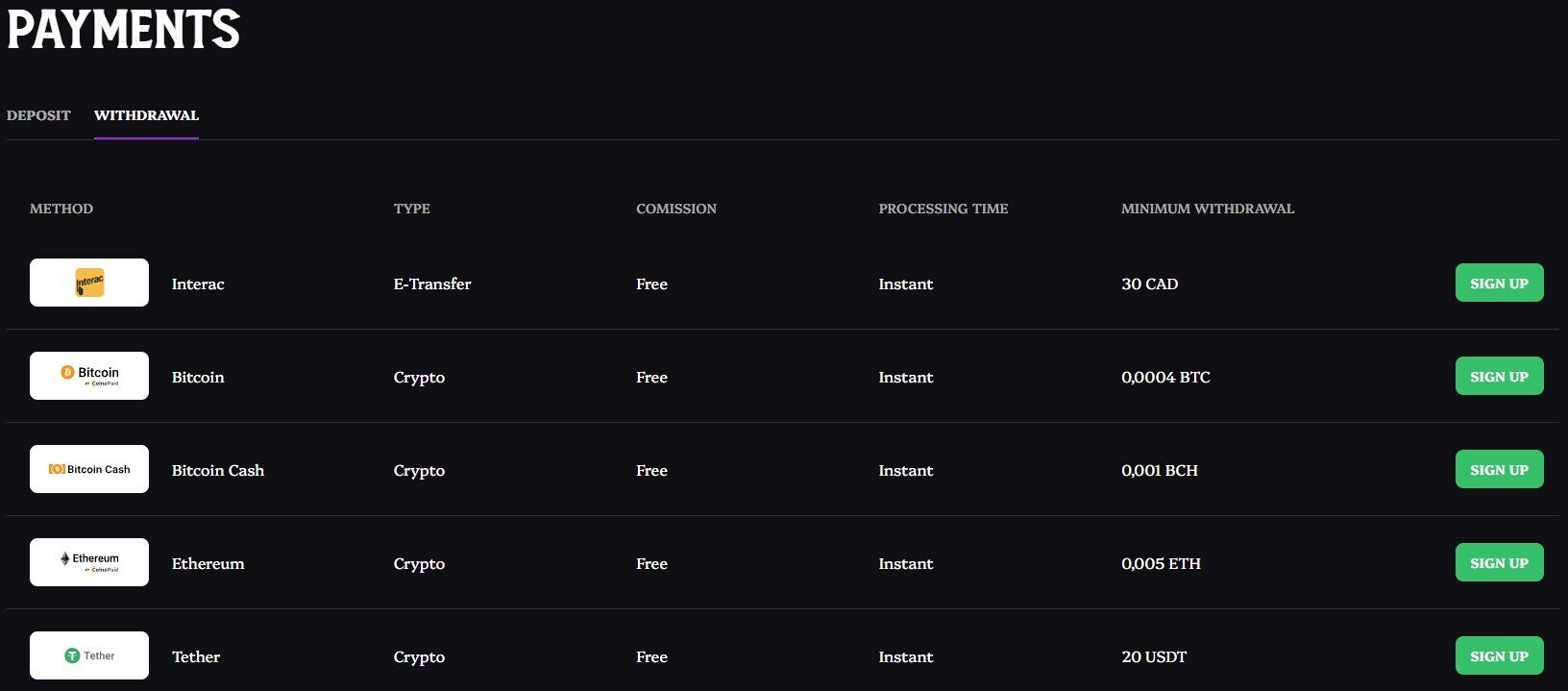Select the Ethereum method name
1568x691 pixels.
(208, 564)
